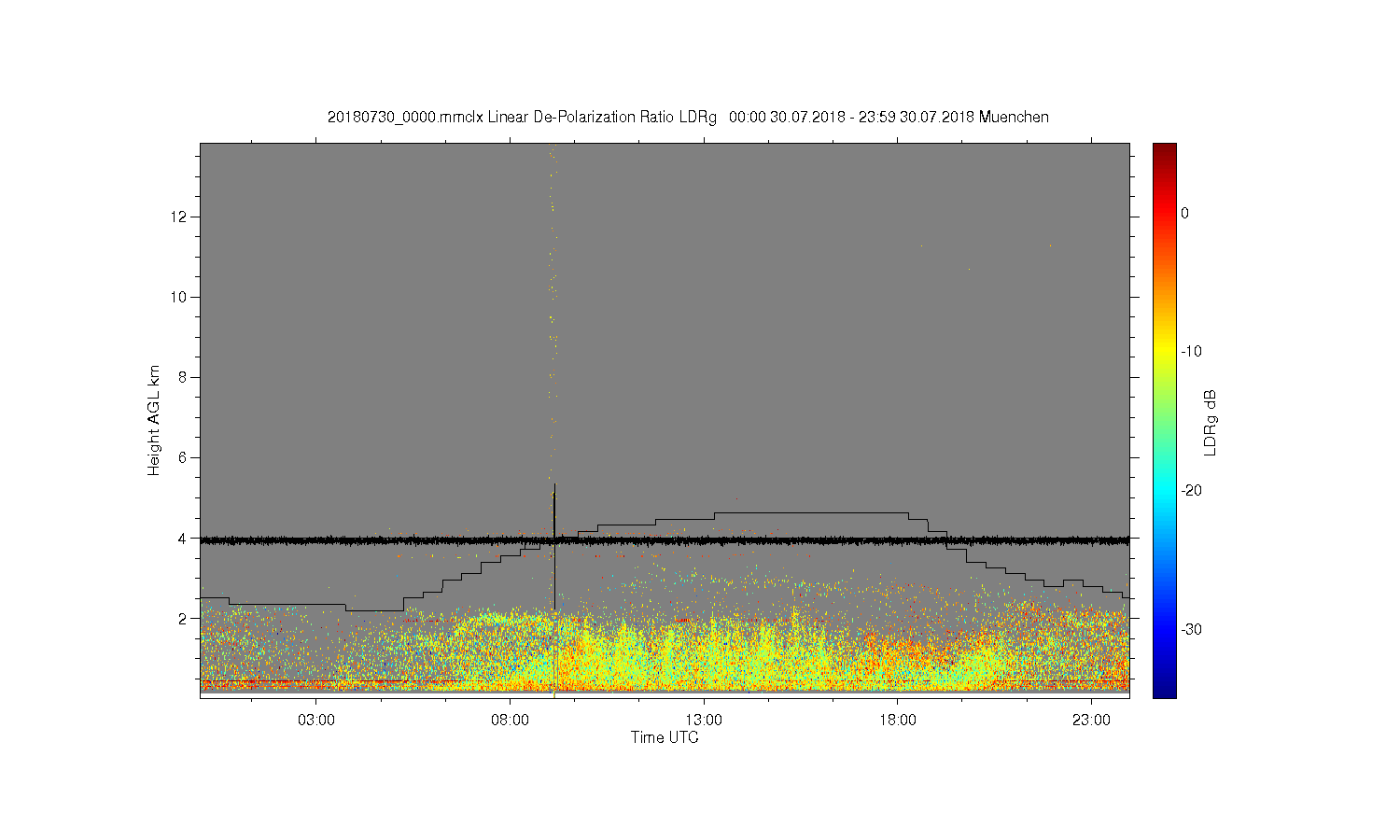Select the 08:00 time tick label

511,720
